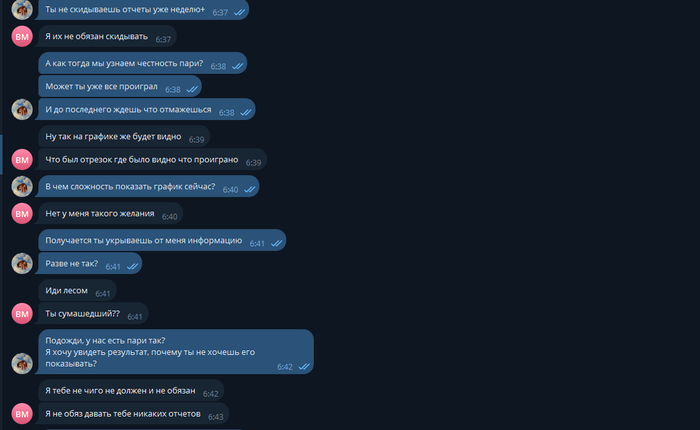The image size is (700, 430).
Task: Select the message 'Может ты уже все проиграл'
Action: [x=120, y=87]
